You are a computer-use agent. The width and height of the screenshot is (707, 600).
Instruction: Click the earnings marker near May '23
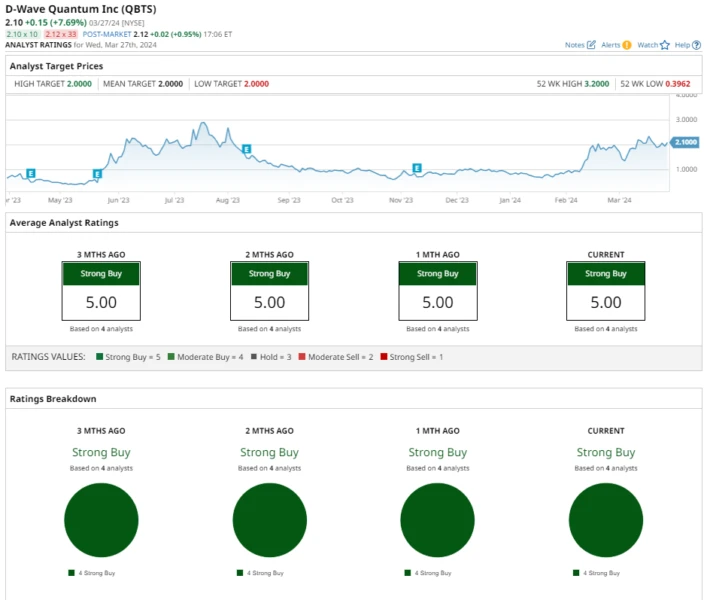click(x=31, y=174)
